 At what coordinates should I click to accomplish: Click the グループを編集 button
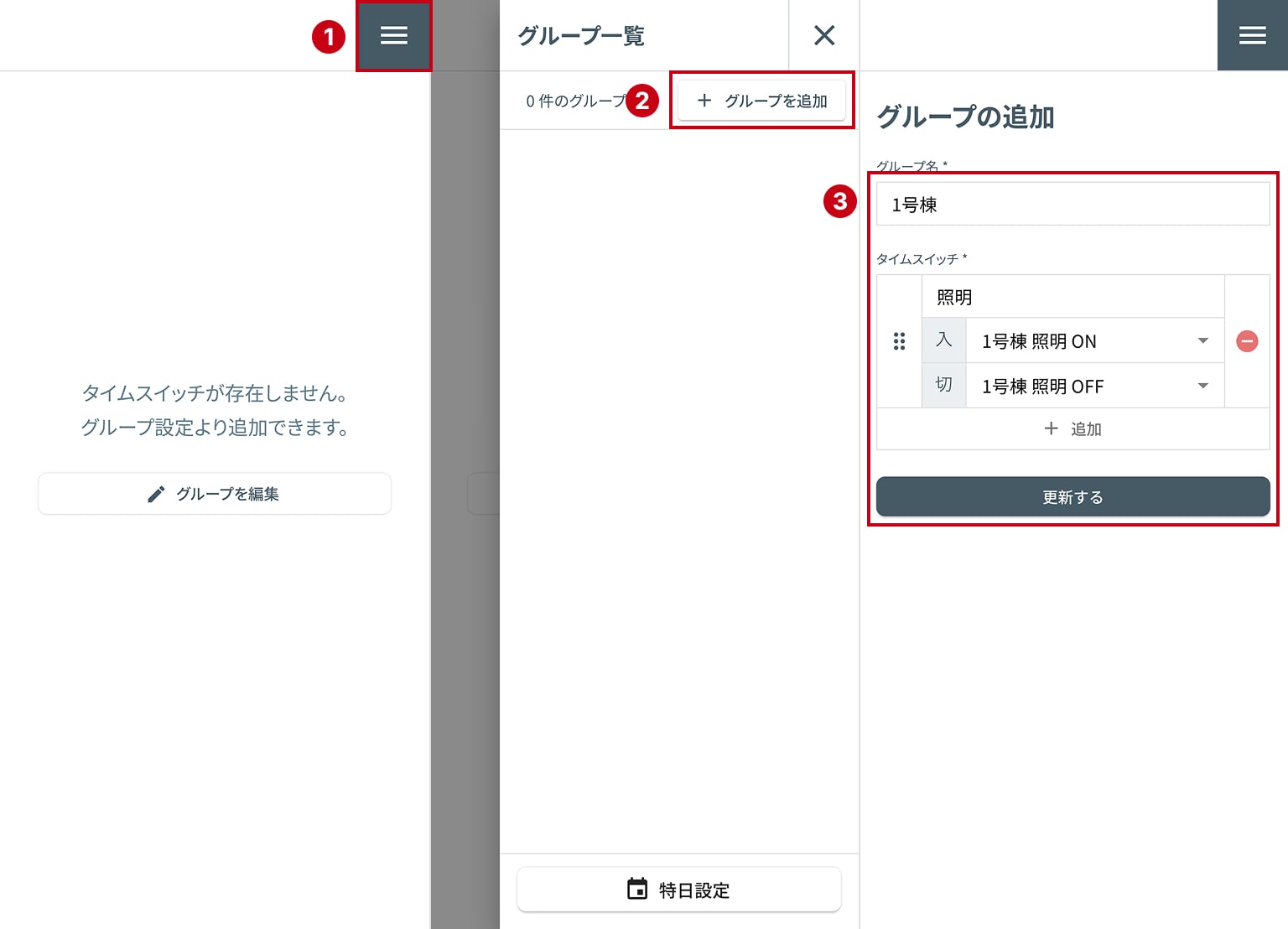click(x=215, y=494)
